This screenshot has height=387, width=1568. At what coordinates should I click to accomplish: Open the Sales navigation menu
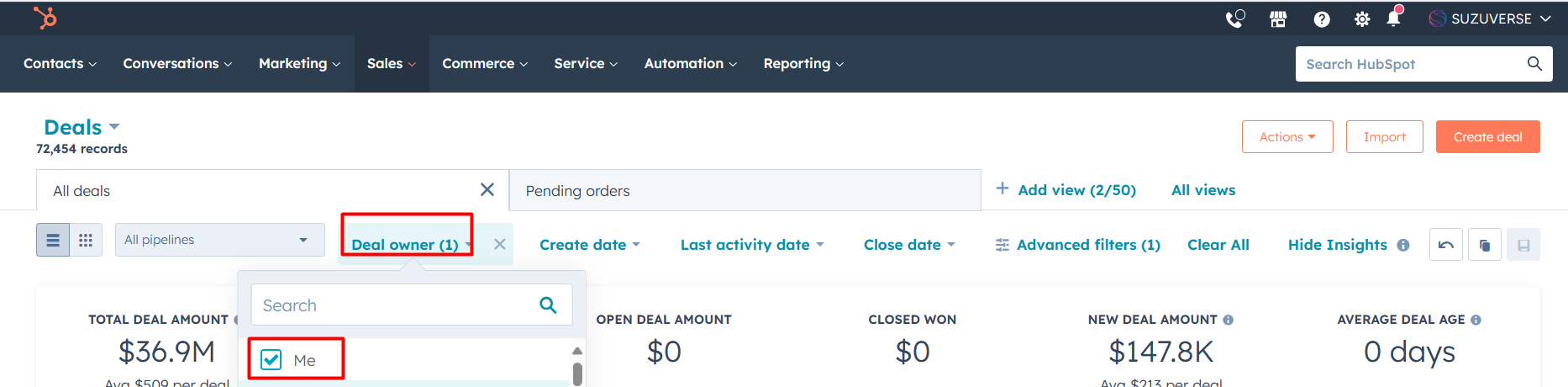click(x=391, y=64)
